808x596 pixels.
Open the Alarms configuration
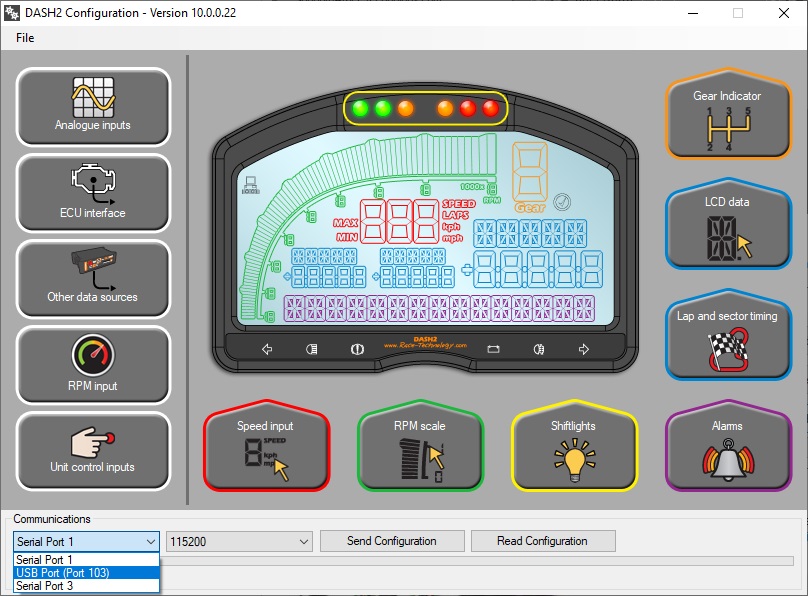pos(727,450)
